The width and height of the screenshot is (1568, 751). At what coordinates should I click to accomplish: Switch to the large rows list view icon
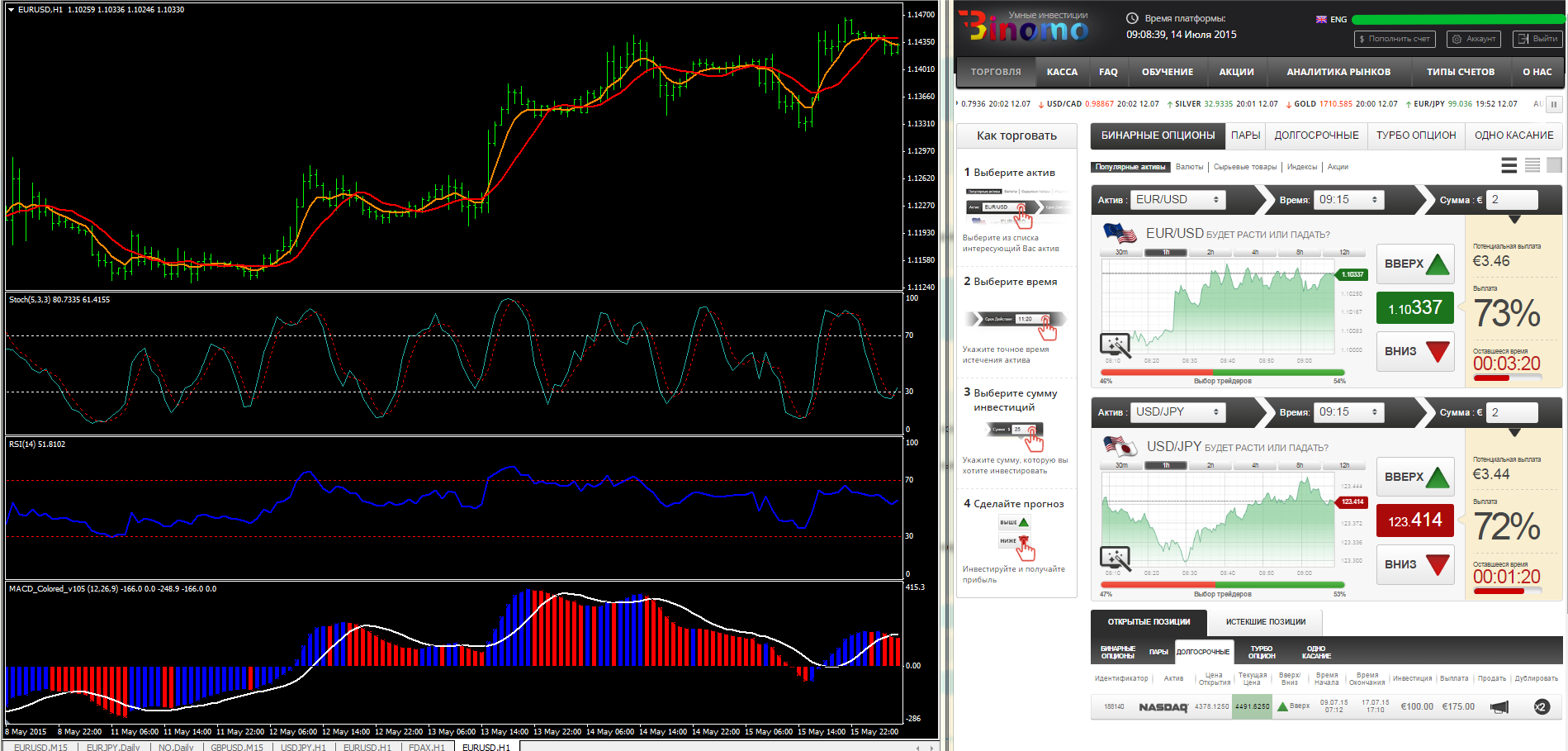1509,166
